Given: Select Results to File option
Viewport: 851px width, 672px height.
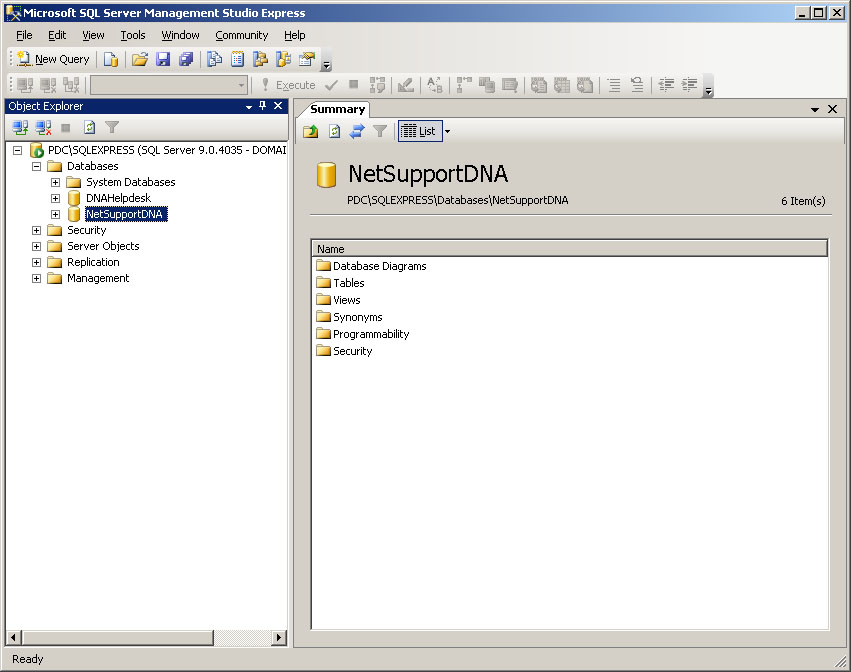Looking at the screenshot, I should [585, 85].
